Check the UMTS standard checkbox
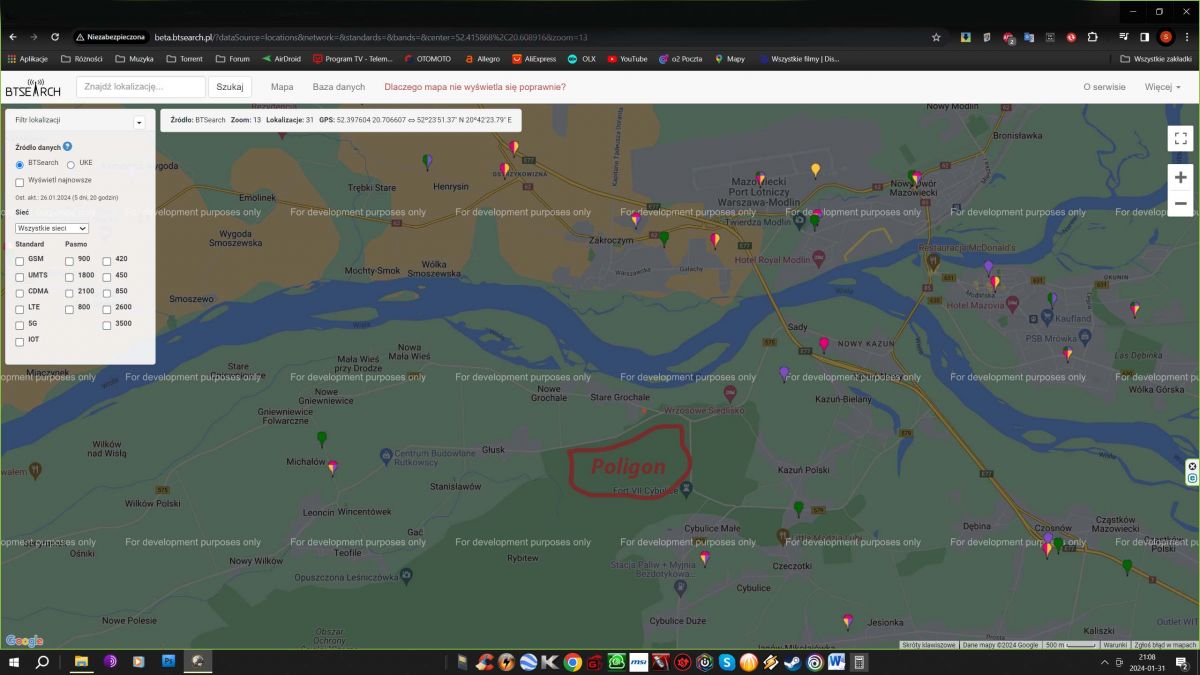1200x675 pixels. click(20, 277)
